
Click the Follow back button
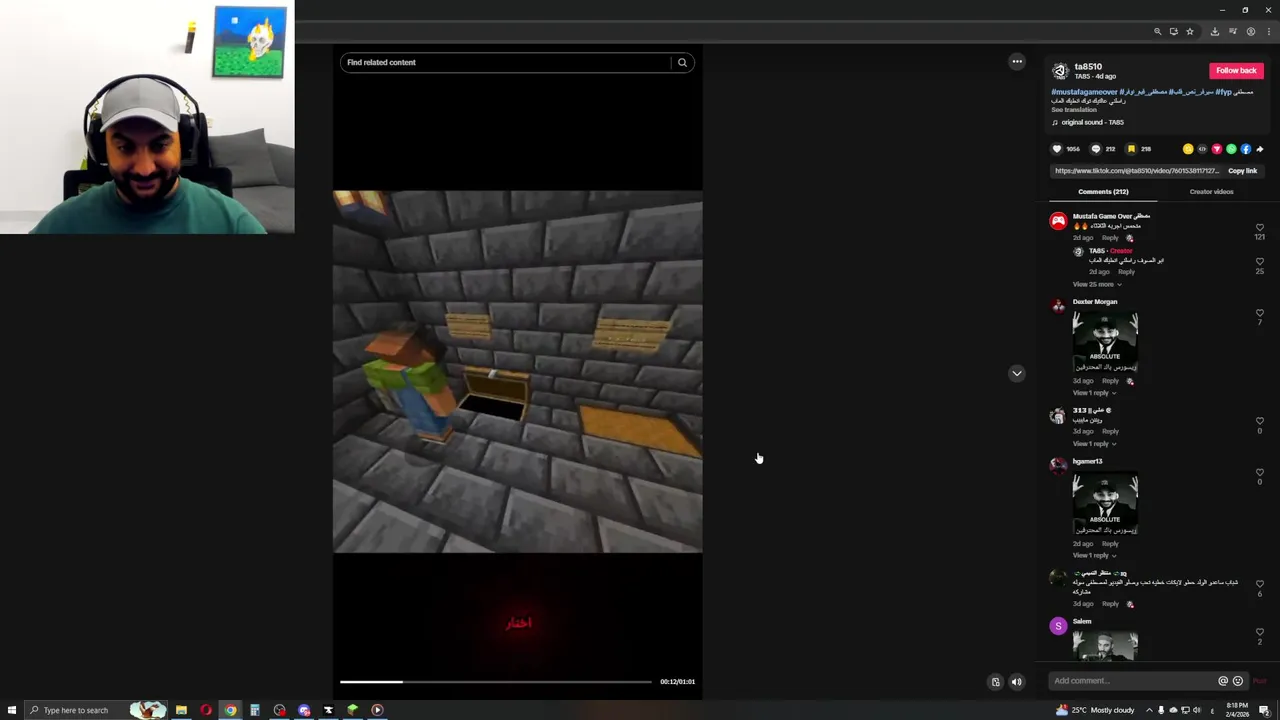tap(1236, 71)
